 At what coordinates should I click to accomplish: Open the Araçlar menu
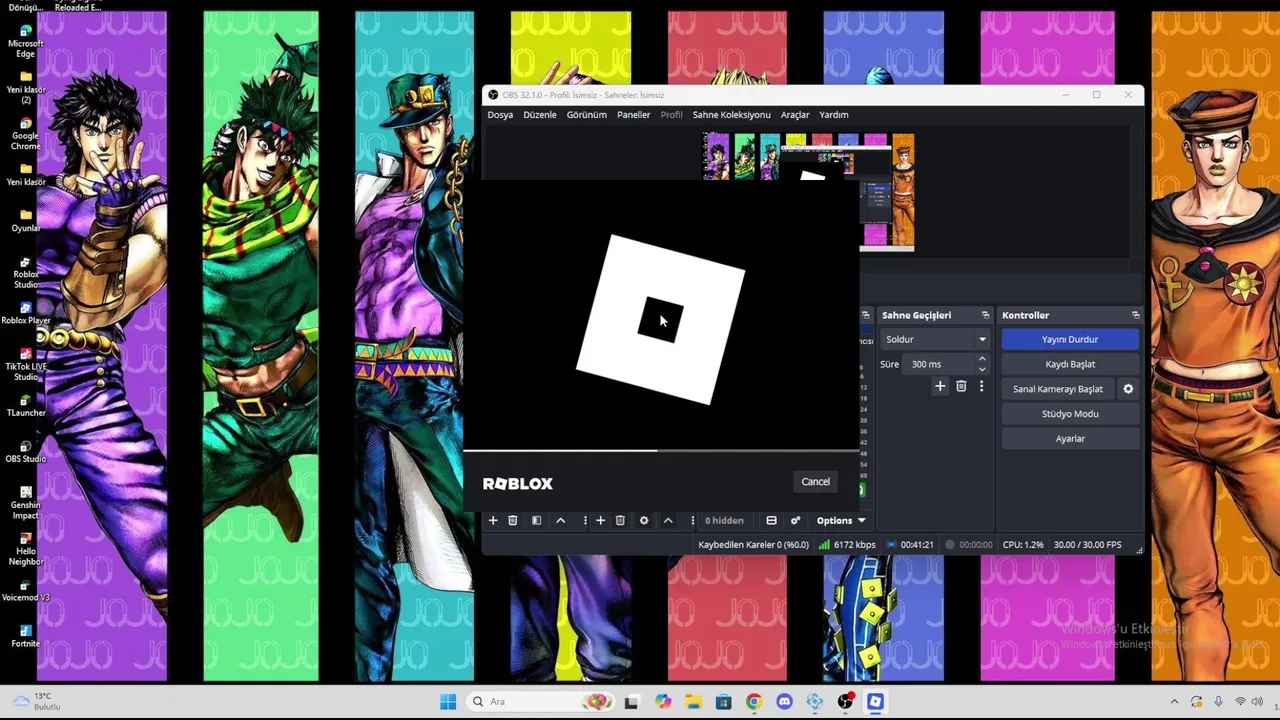point(795,115)
